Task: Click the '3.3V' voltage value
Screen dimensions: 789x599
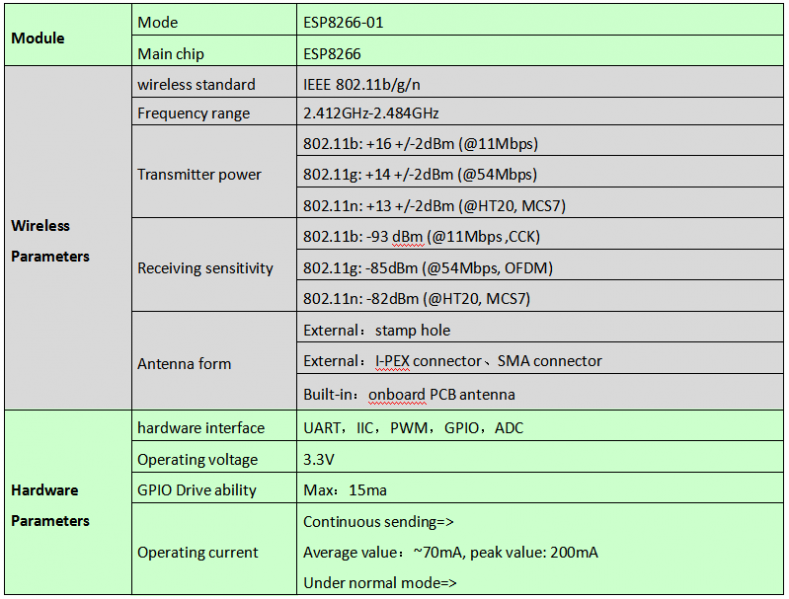Action: coord(539,457)
